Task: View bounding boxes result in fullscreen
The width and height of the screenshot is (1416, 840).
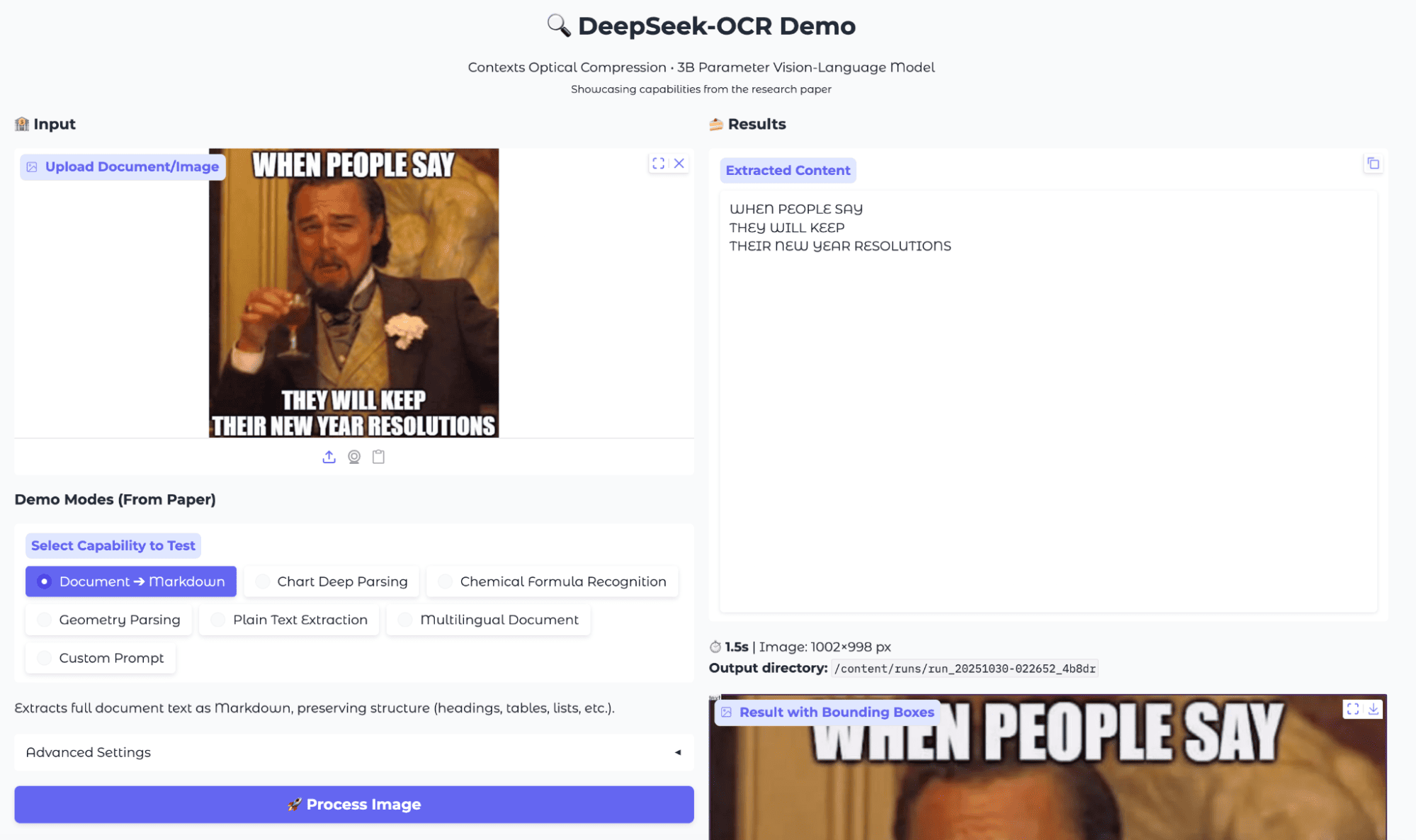Action: point(1353,709)
